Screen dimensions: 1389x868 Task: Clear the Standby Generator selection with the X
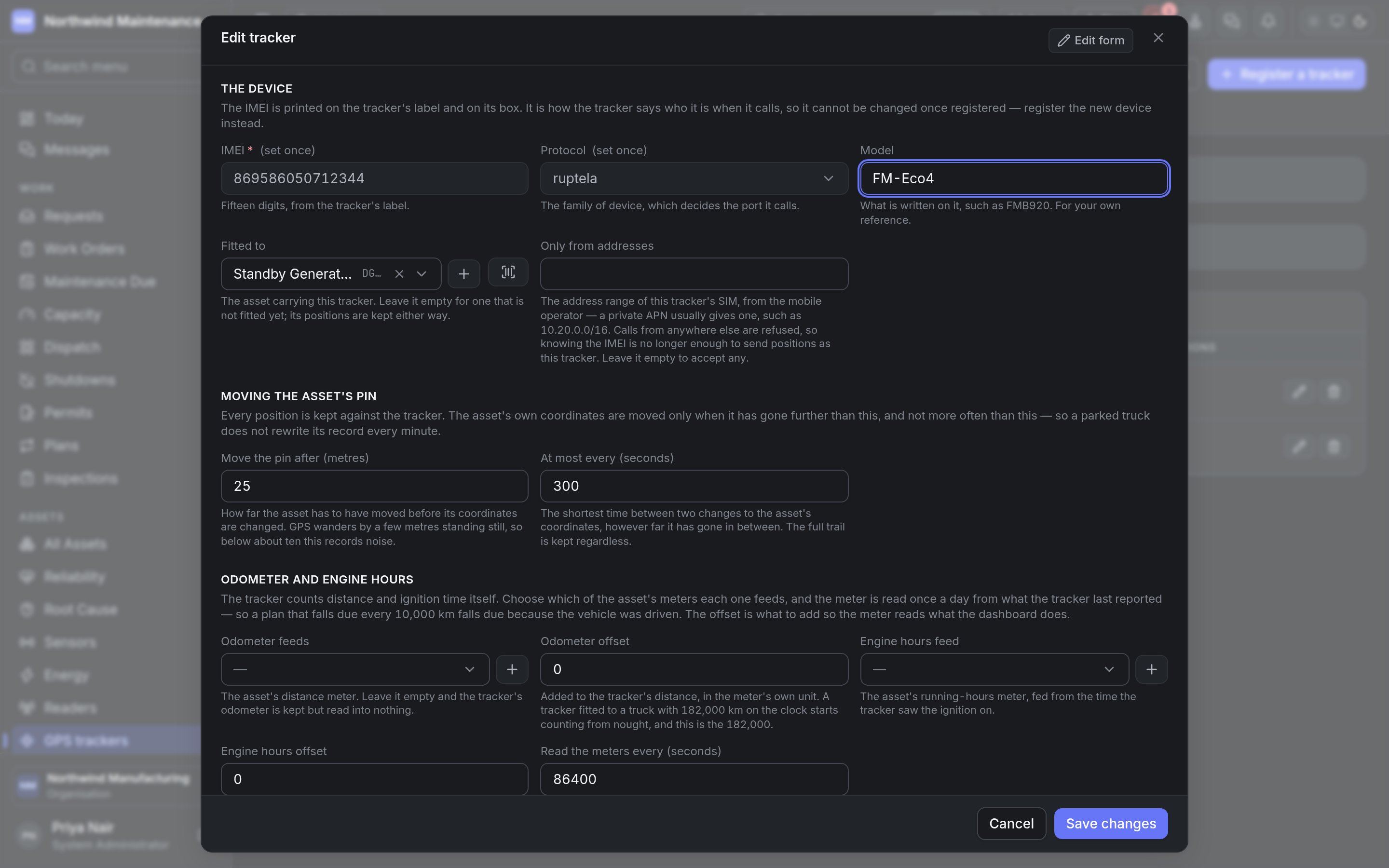tap(399, 274)
